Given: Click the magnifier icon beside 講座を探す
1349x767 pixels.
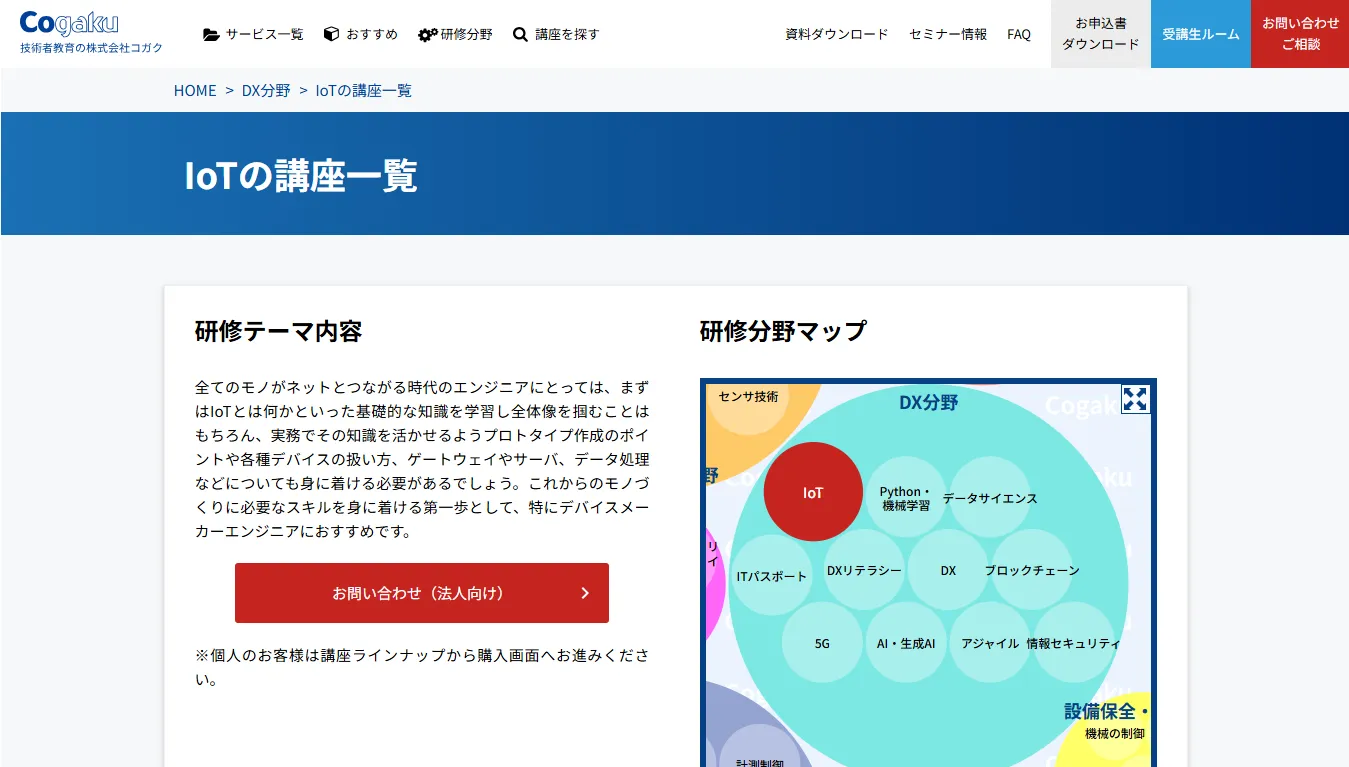Looking at the screenshot, I should (x=520, y=34).
